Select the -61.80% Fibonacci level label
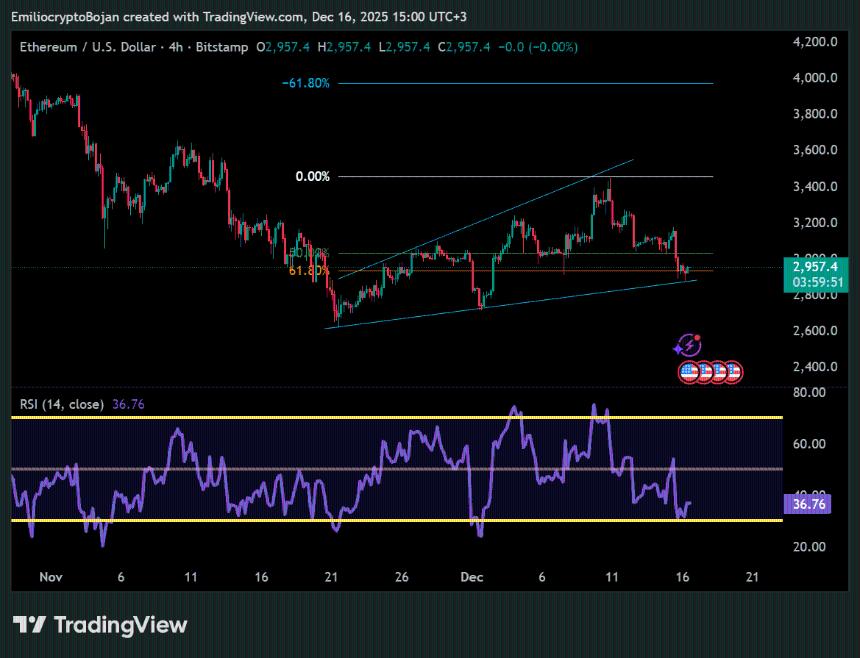Image resolution: width=860 pixels, height=658 pixels. coord(305,84)
